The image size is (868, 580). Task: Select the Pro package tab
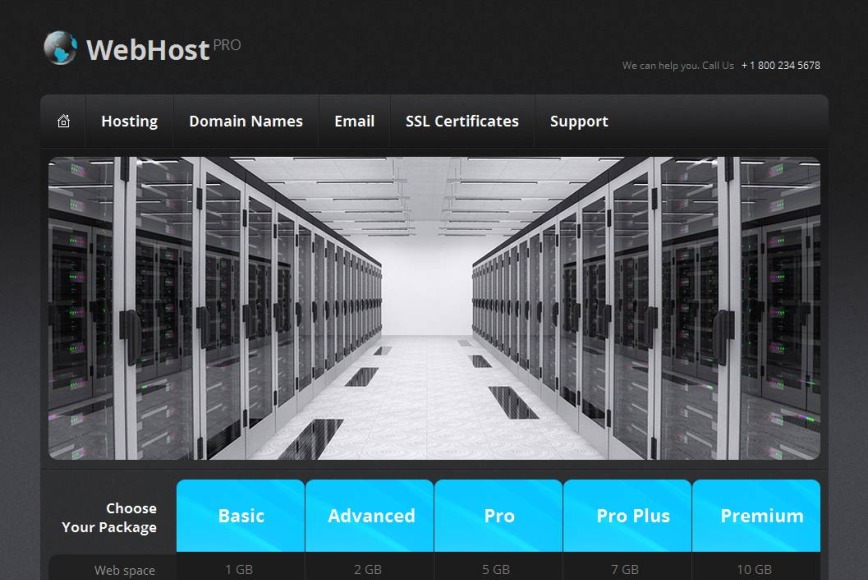tap(499, 516)
